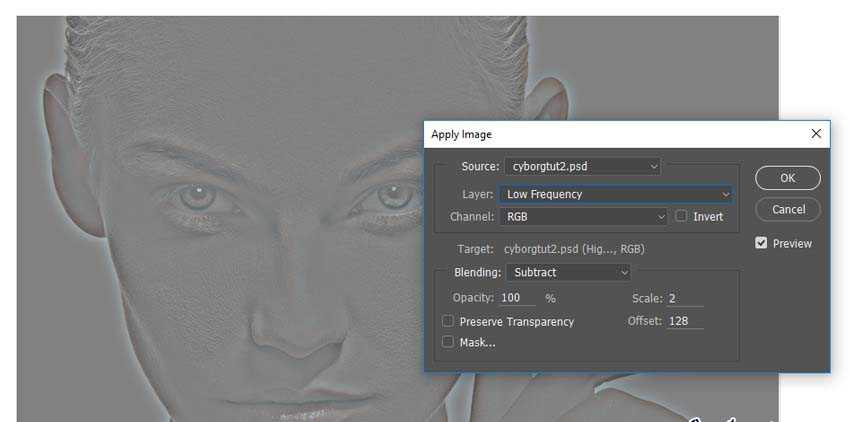Click the Cancel button

coord(788,209)
